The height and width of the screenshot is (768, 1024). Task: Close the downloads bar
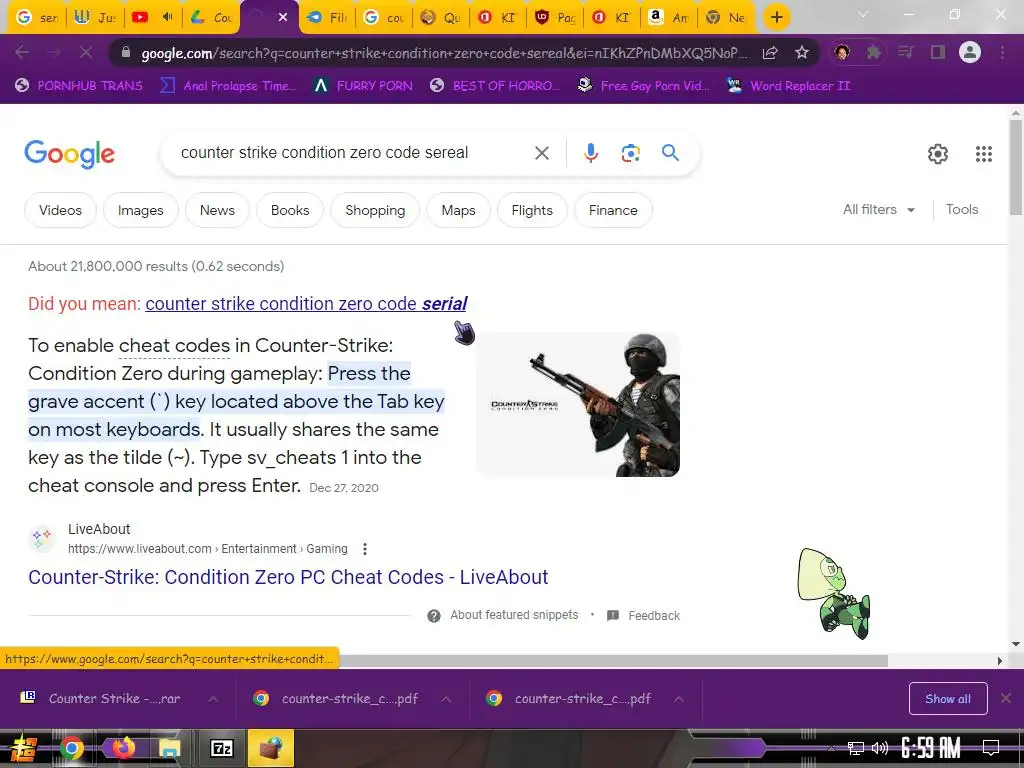point(1006,699)
